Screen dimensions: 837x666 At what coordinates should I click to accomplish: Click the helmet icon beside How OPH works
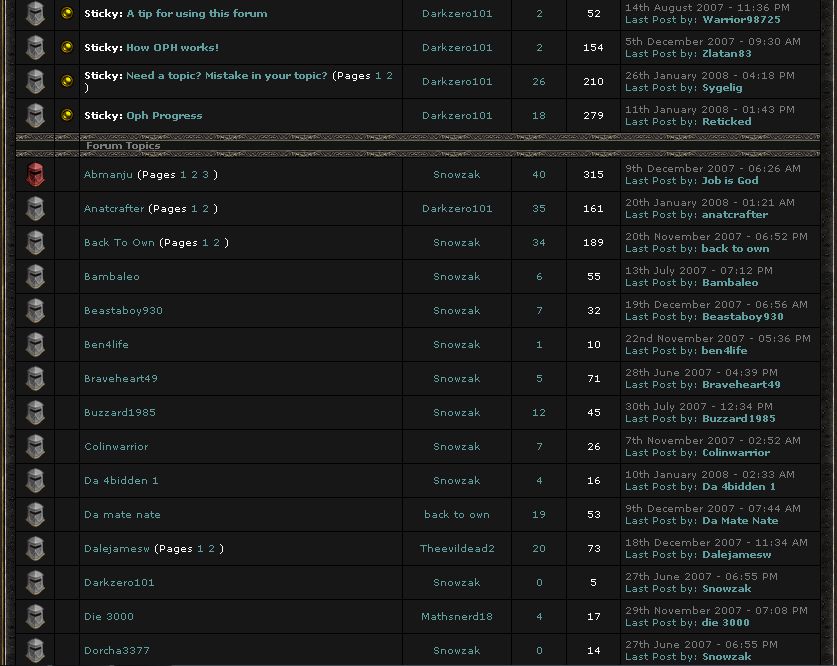pyautogui.click(x=35, y=47)
